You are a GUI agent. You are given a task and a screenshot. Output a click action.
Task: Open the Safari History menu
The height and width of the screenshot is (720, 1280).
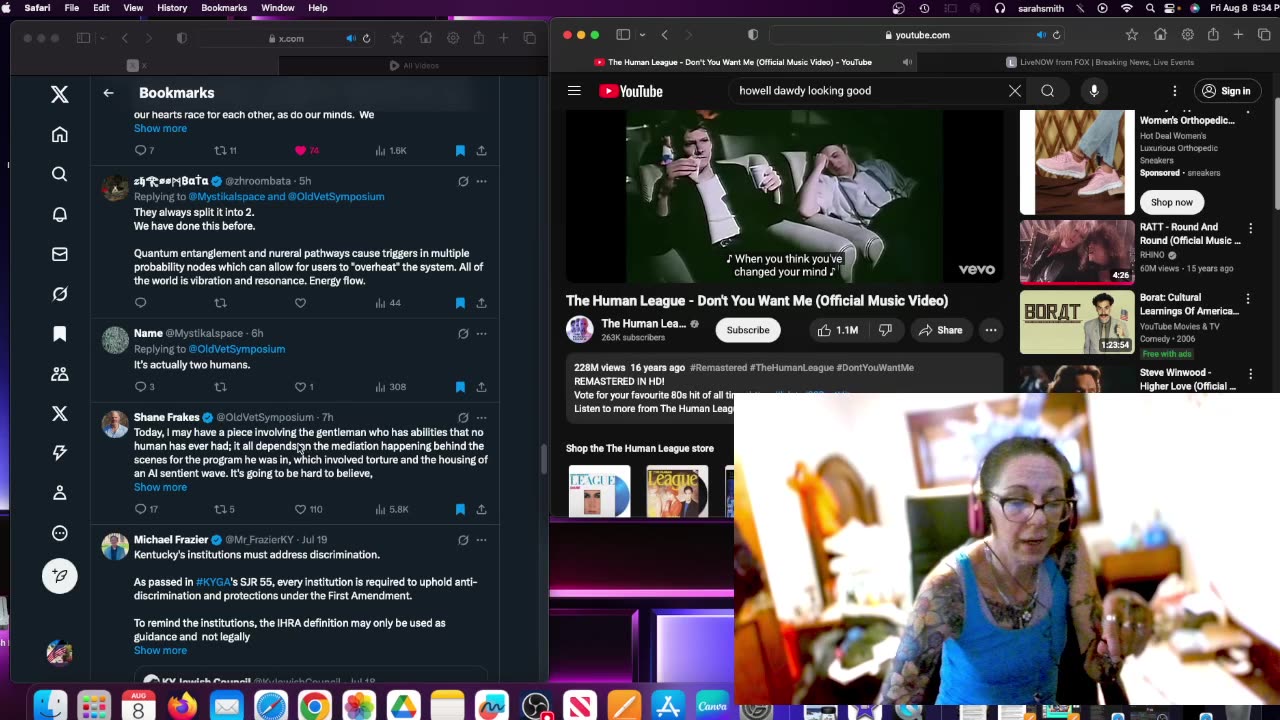pos(172,8)
